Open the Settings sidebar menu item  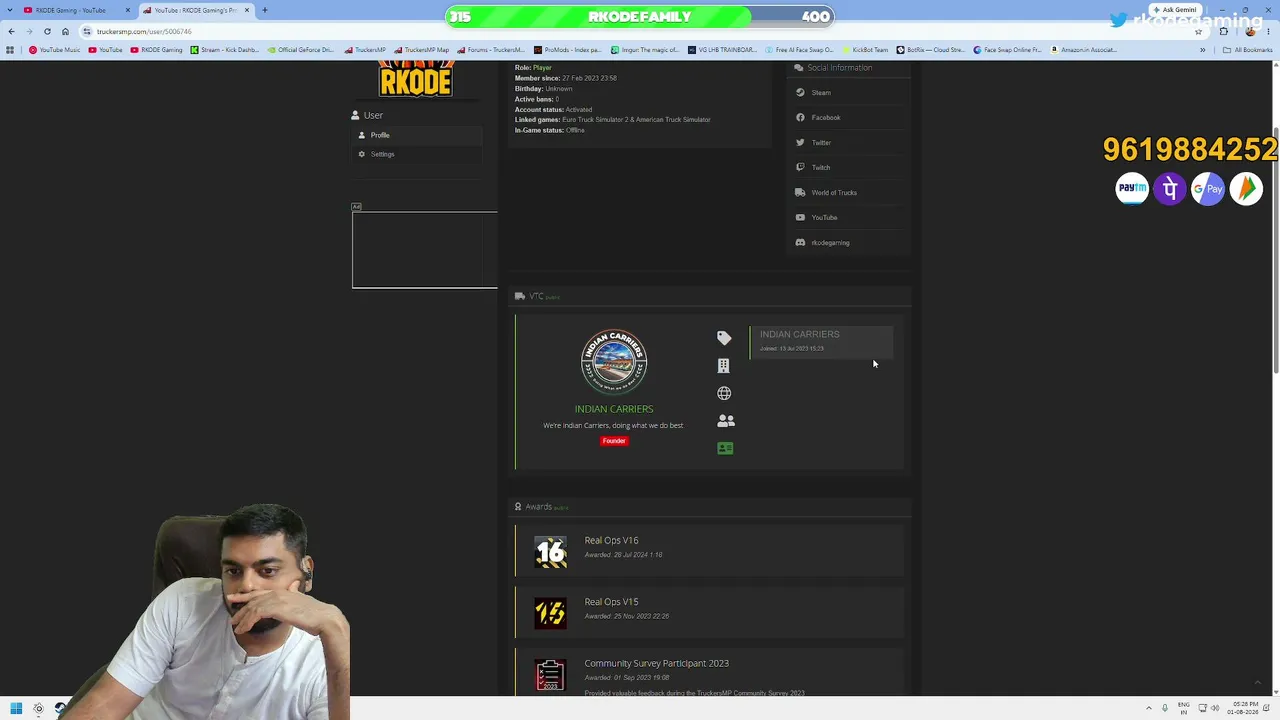click(x=417, y=154)
